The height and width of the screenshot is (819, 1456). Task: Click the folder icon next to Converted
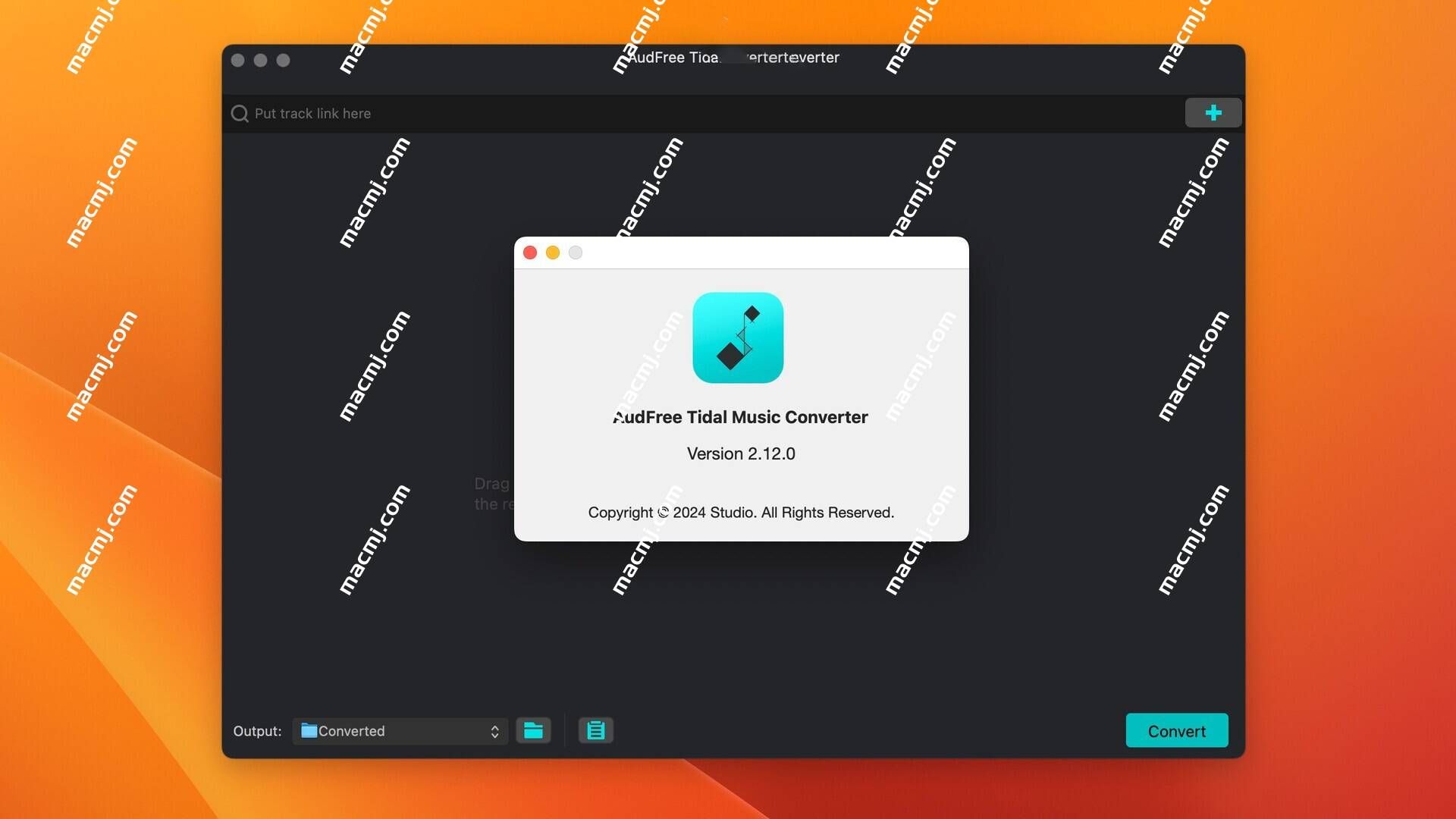pyautogui.click(x=533, y=730)
